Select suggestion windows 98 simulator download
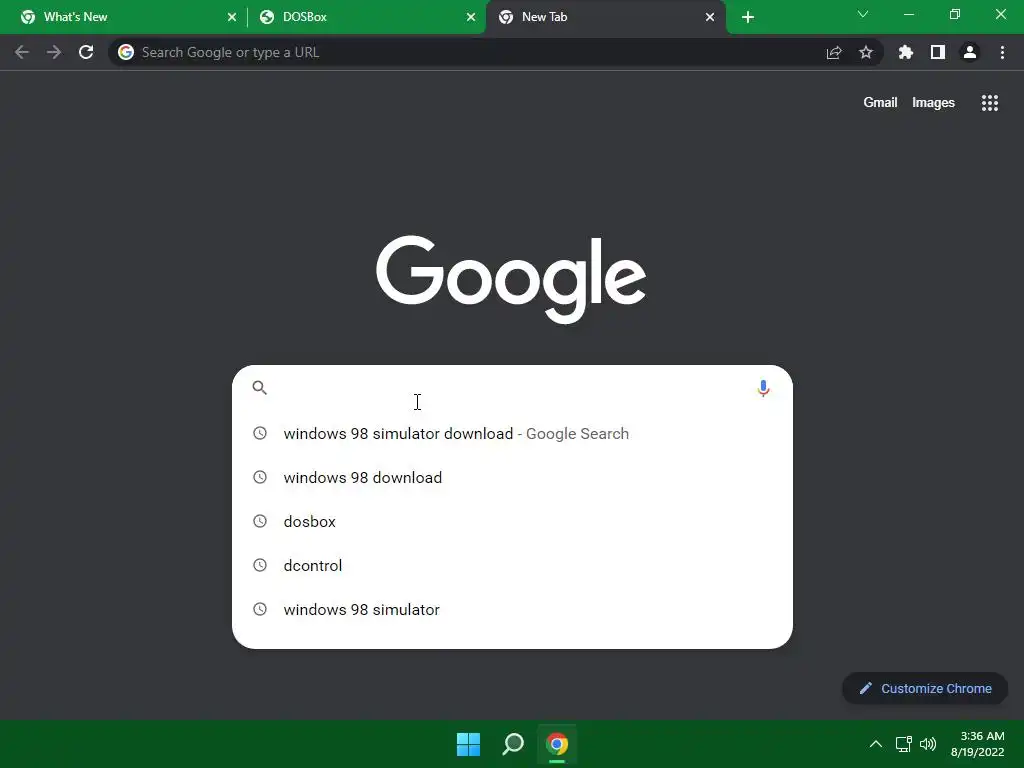 click(513, 434)
